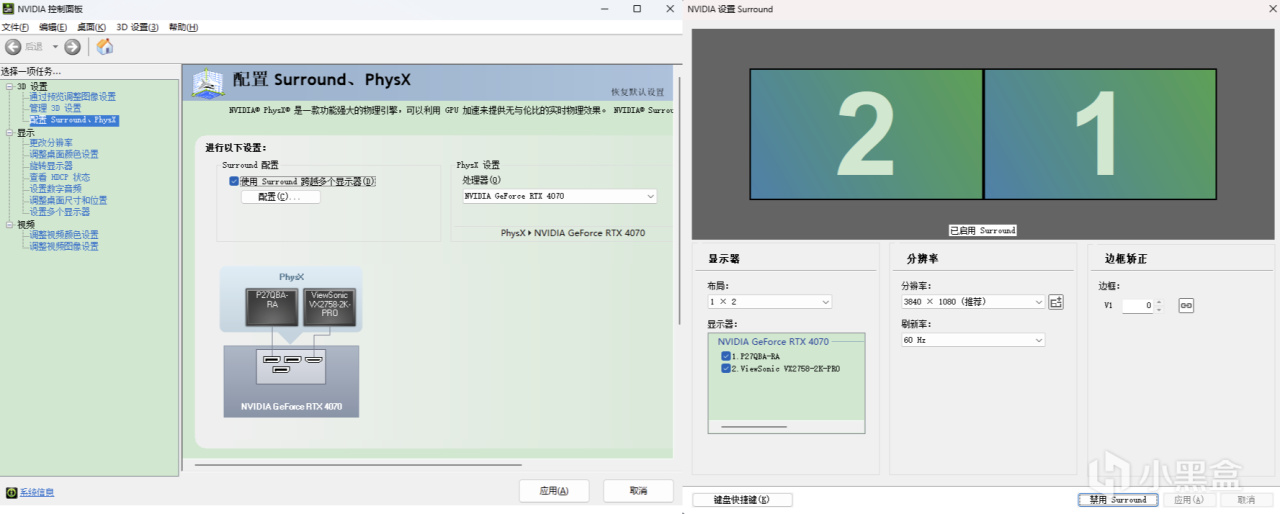This screenshot has width=1280, height=514.
Task: Open the 分辨率 3840 × 1080 dropdown
Action: [x=972, y=302]
